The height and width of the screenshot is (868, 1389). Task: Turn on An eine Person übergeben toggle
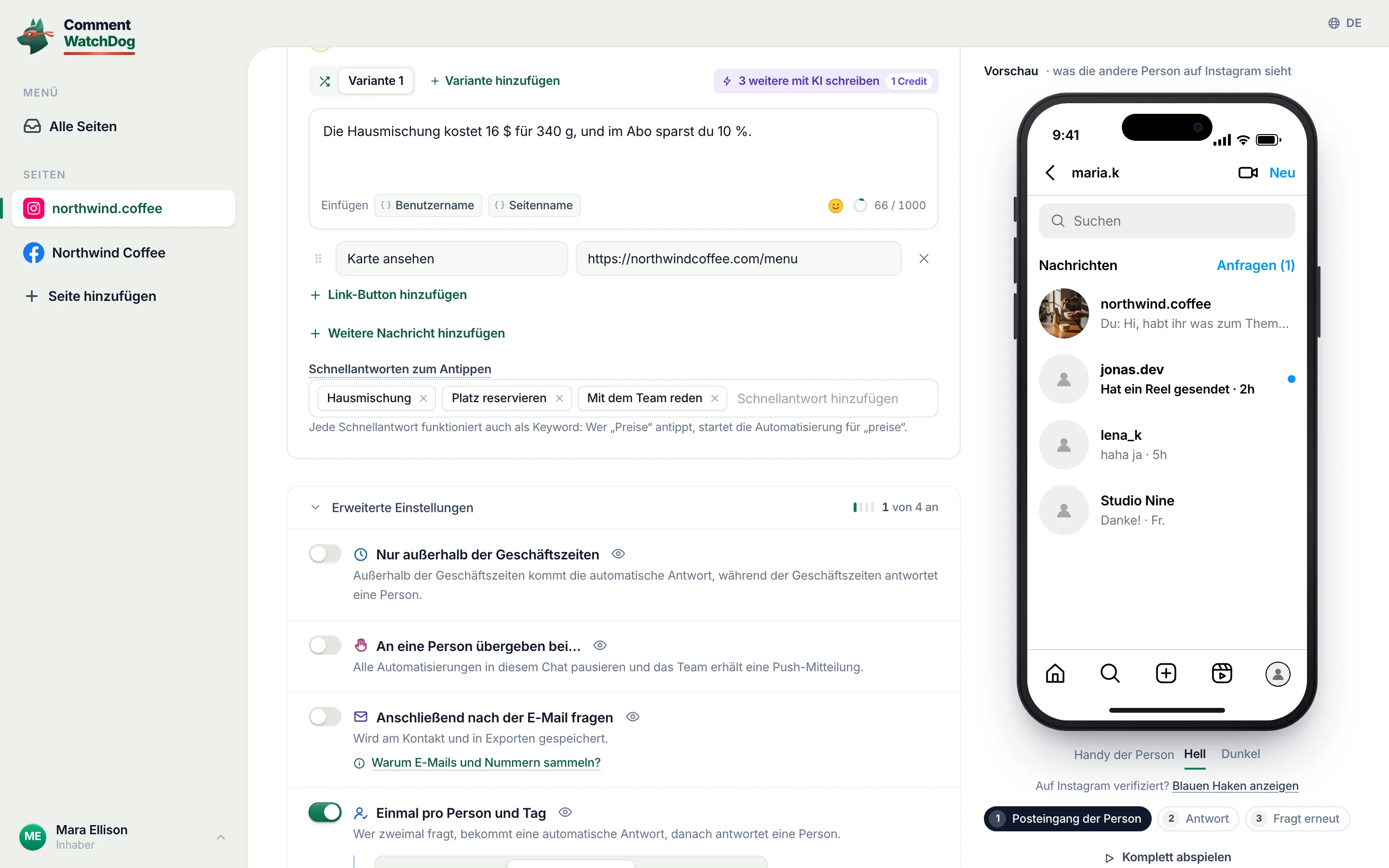[325, 645]
